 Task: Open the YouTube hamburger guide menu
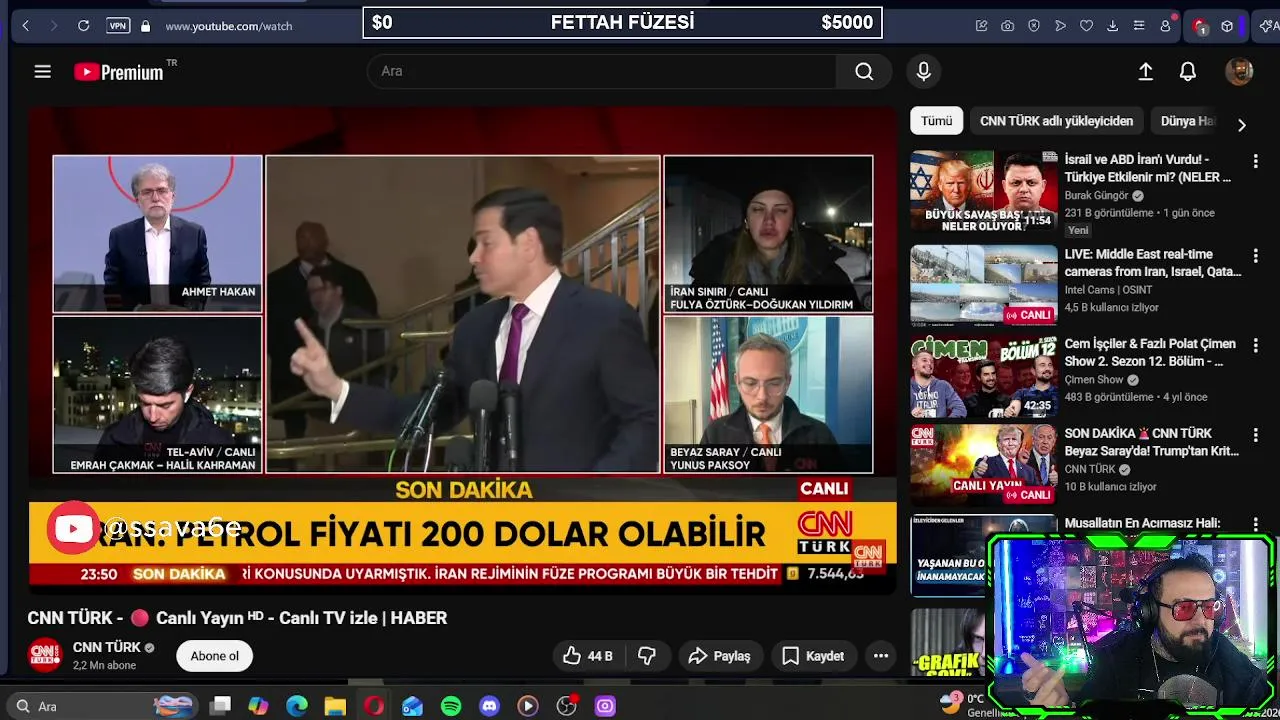tap(42, 71)
